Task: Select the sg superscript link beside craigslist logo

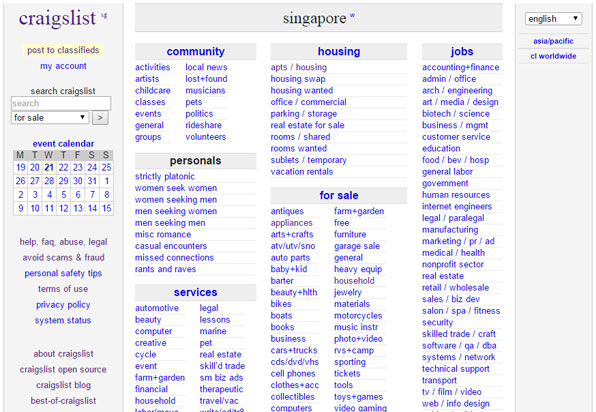Action: [x=104, y=16]
